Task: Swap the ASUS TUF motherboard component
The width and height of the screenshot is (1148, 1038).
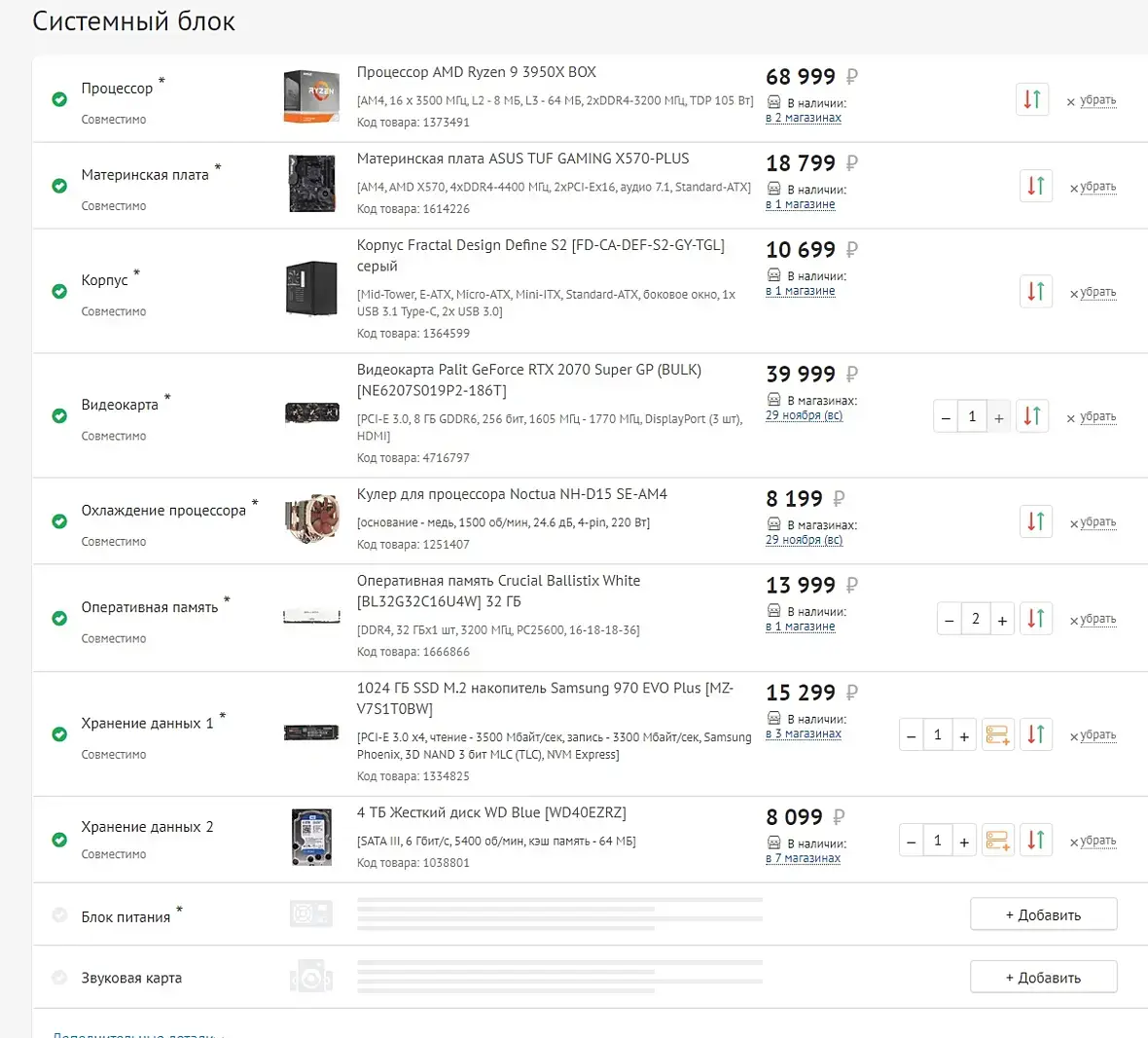Action: click(x=1035, y=186)
